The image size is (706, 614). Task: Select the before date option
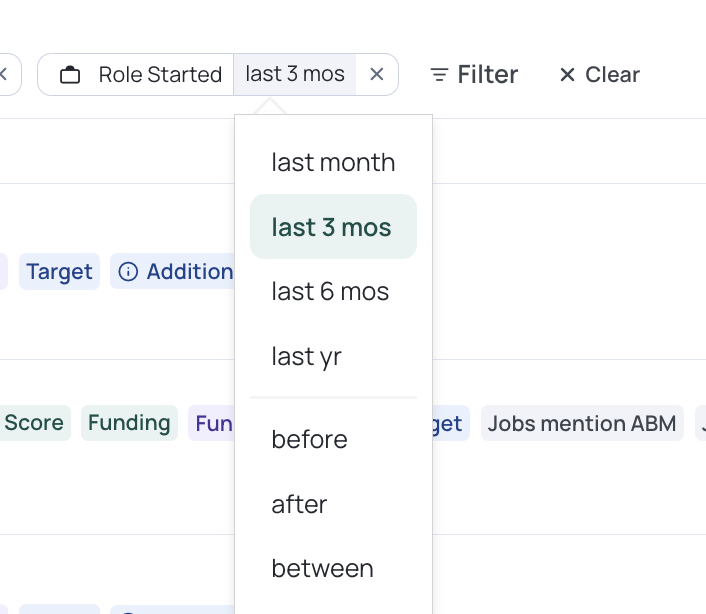333,439
